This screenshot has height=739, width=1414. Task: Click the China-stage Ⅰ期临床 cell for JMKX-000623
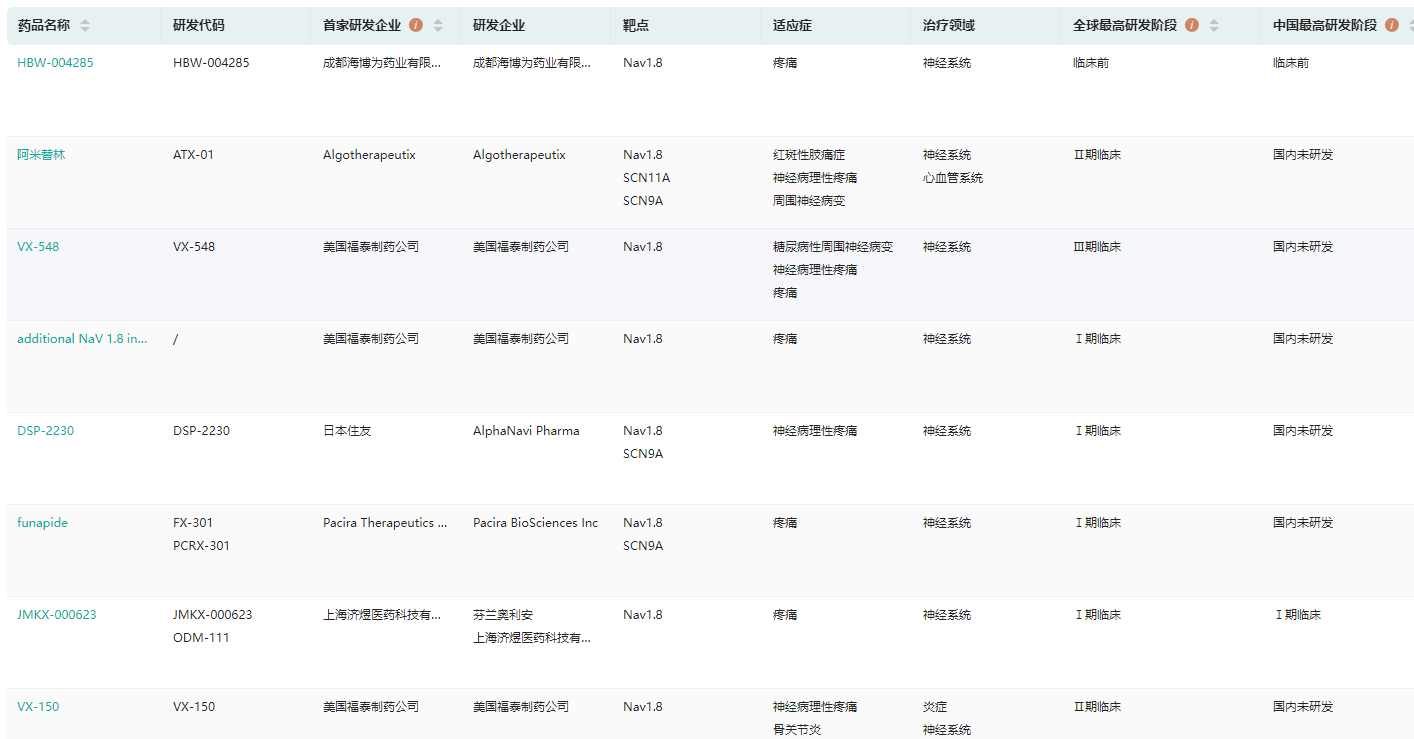click(1297, 615)
